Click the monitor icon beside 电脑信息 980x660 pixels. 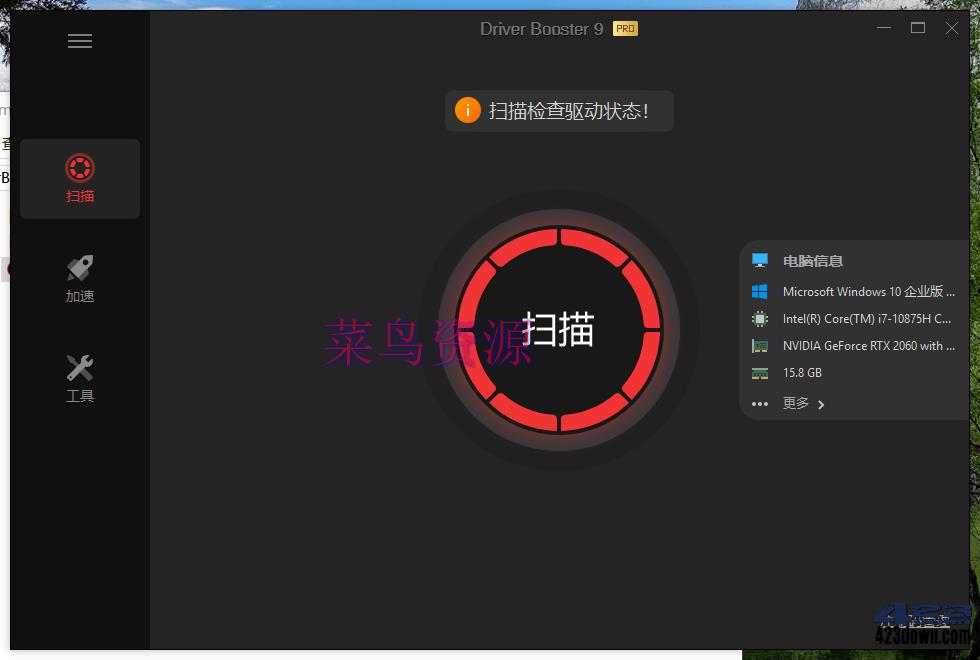[x=760, y=260]
